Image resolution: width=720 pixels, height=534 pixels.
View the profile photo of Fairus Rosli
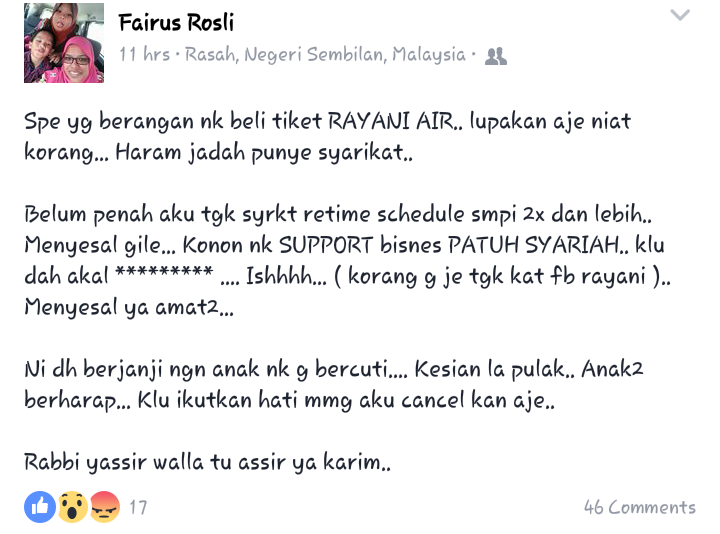[64, 43]
